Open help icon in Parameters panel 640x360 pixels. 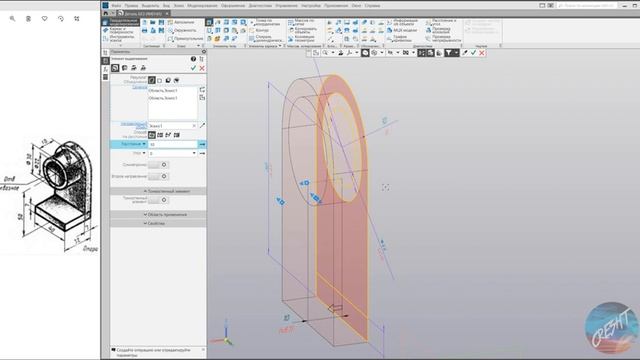click(x=193, y=59)
